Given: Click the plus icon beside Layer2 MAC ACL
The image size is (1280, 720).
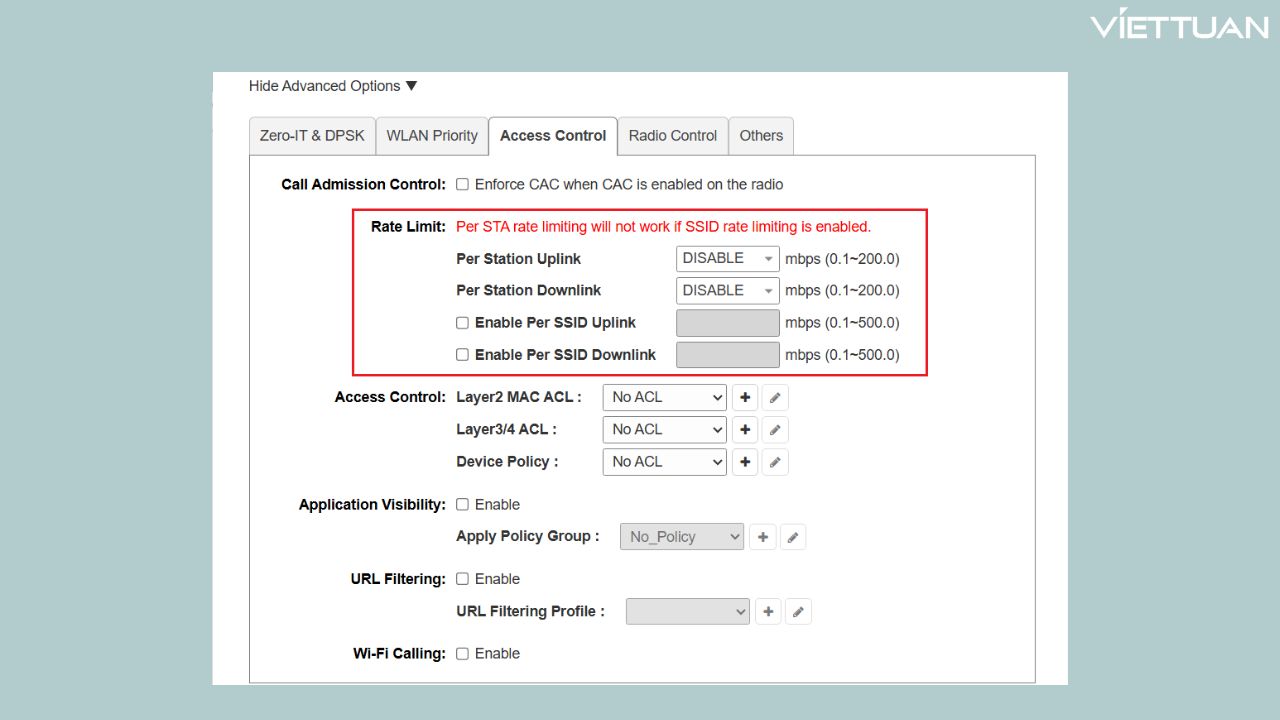Looking at the screenshot, I should point(745,398).
